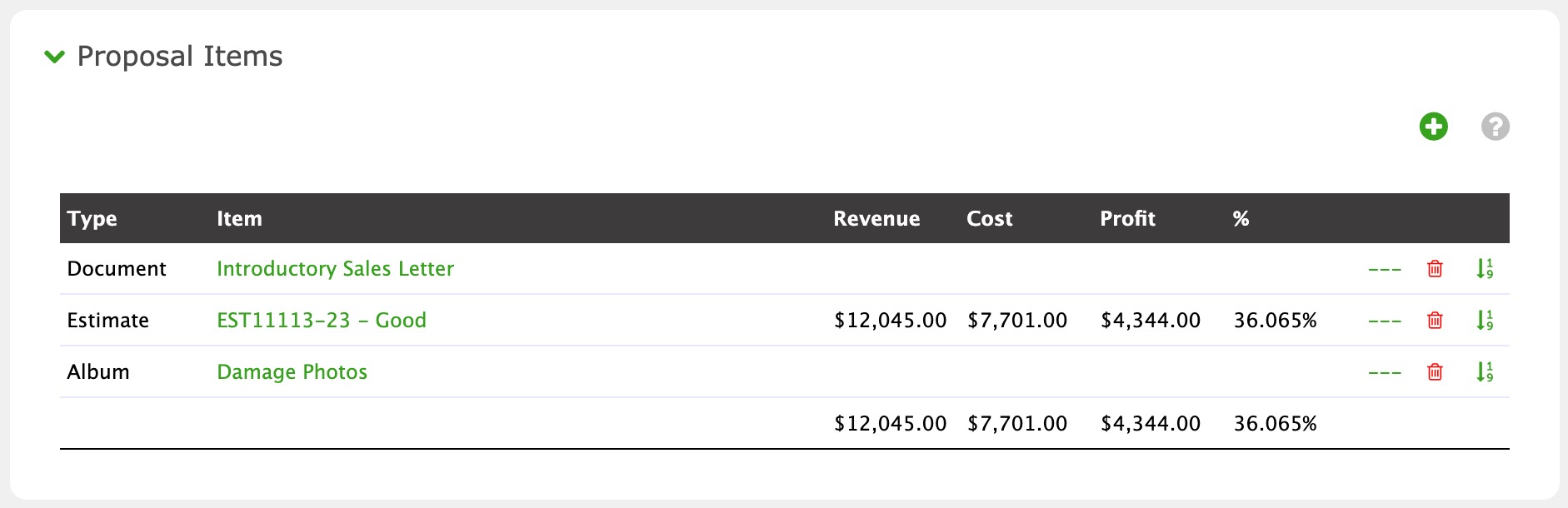Reorder the Damage Photos album item
Viewport: 1568px width, 508px height.
pos(1485,372)
